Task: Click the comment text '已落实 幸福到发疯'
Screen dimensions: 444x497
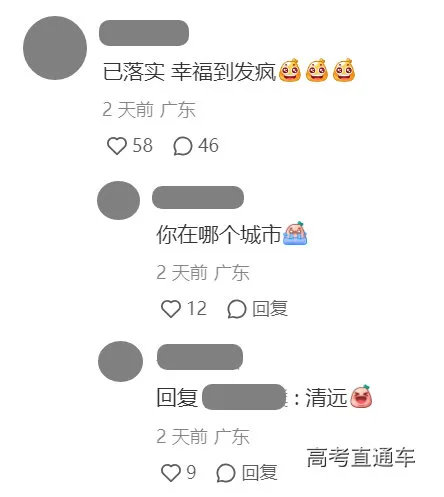Action: (189, 72)
